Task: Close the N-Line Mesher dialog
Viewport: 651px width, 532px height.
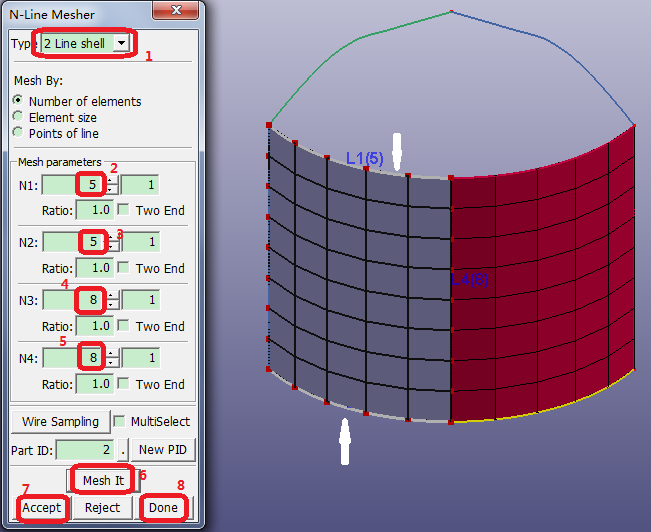Action: tap(188, 12)
